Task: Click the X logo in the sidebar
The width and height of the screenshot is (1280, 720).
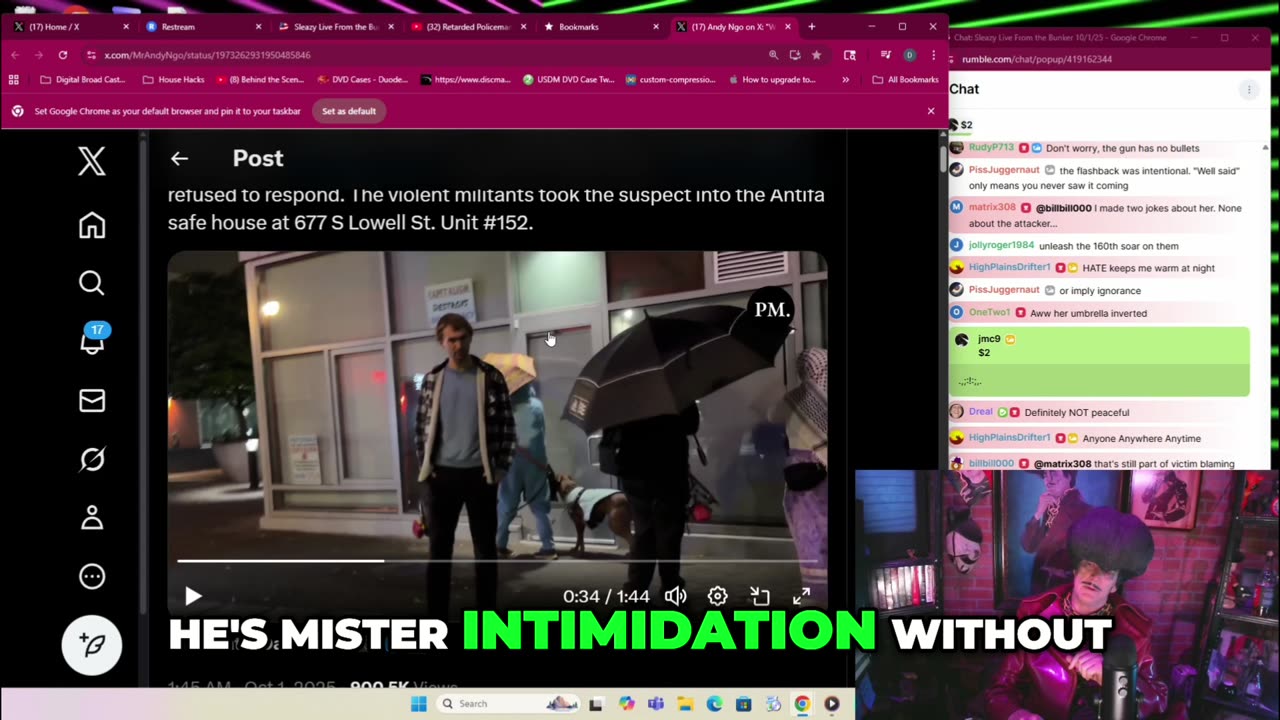Action: tap(92, 161)
